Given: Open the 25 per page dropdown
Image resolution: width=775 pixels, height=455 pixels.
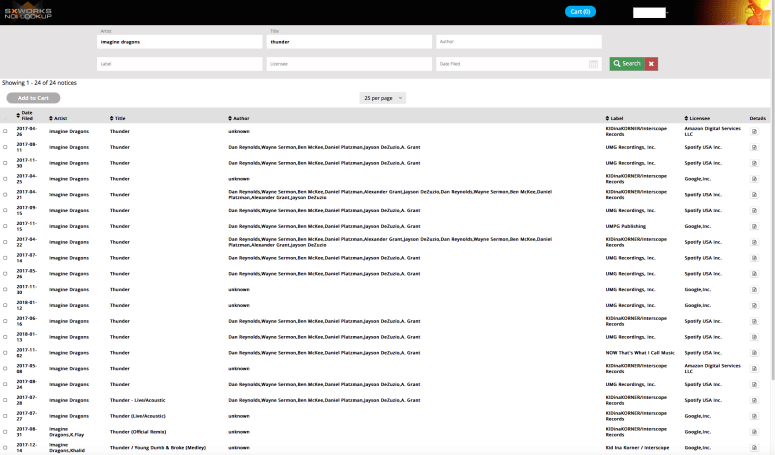Looking at the screenshot, I should pyautogui.click(x=383, y=98).
